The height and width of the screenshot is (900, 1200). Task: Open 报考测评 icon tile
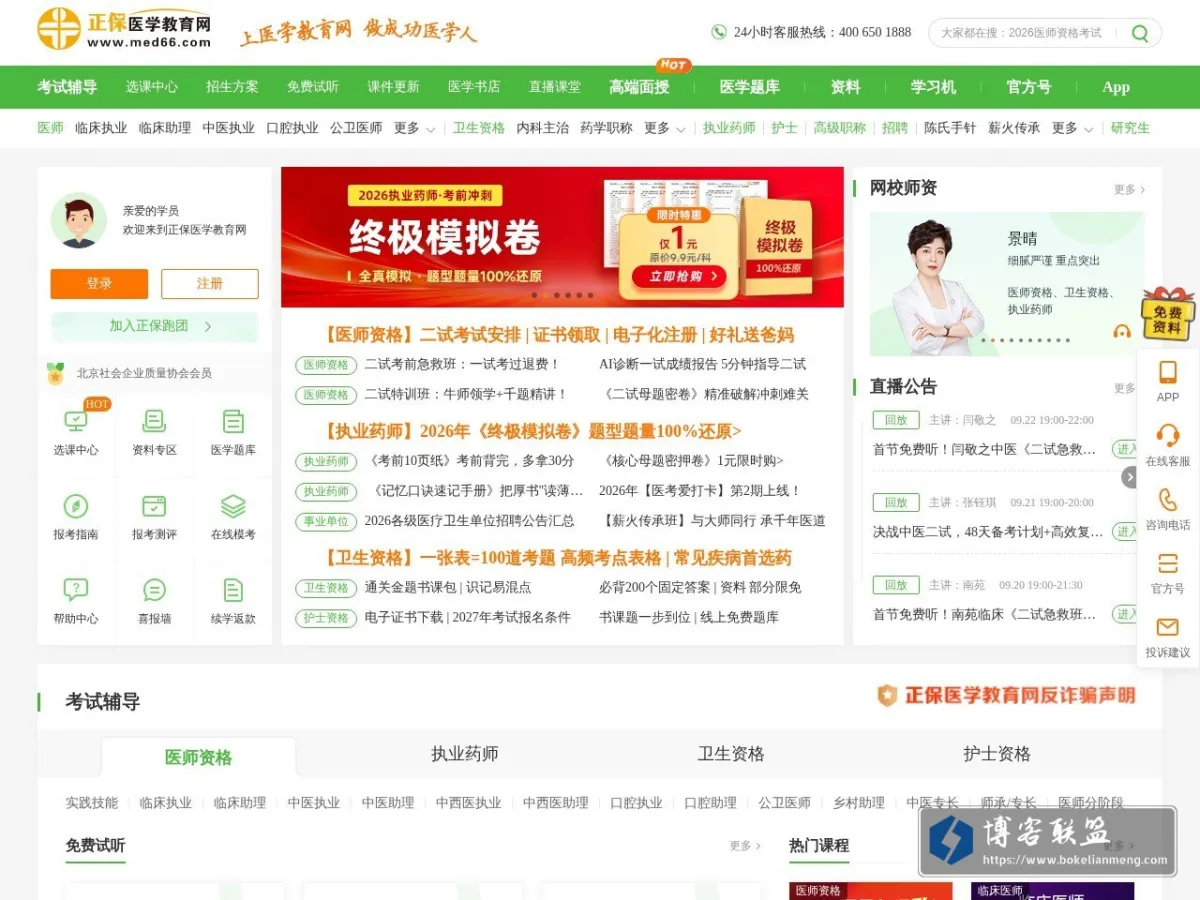(x=154, y=506)
